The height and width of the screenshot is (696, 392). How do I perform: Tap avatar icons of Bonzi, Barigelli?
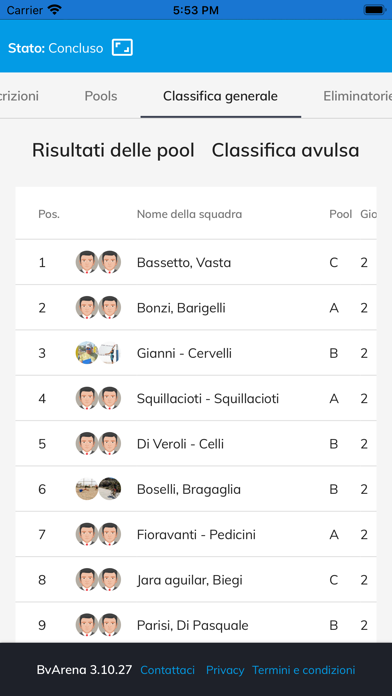(98, 308)
